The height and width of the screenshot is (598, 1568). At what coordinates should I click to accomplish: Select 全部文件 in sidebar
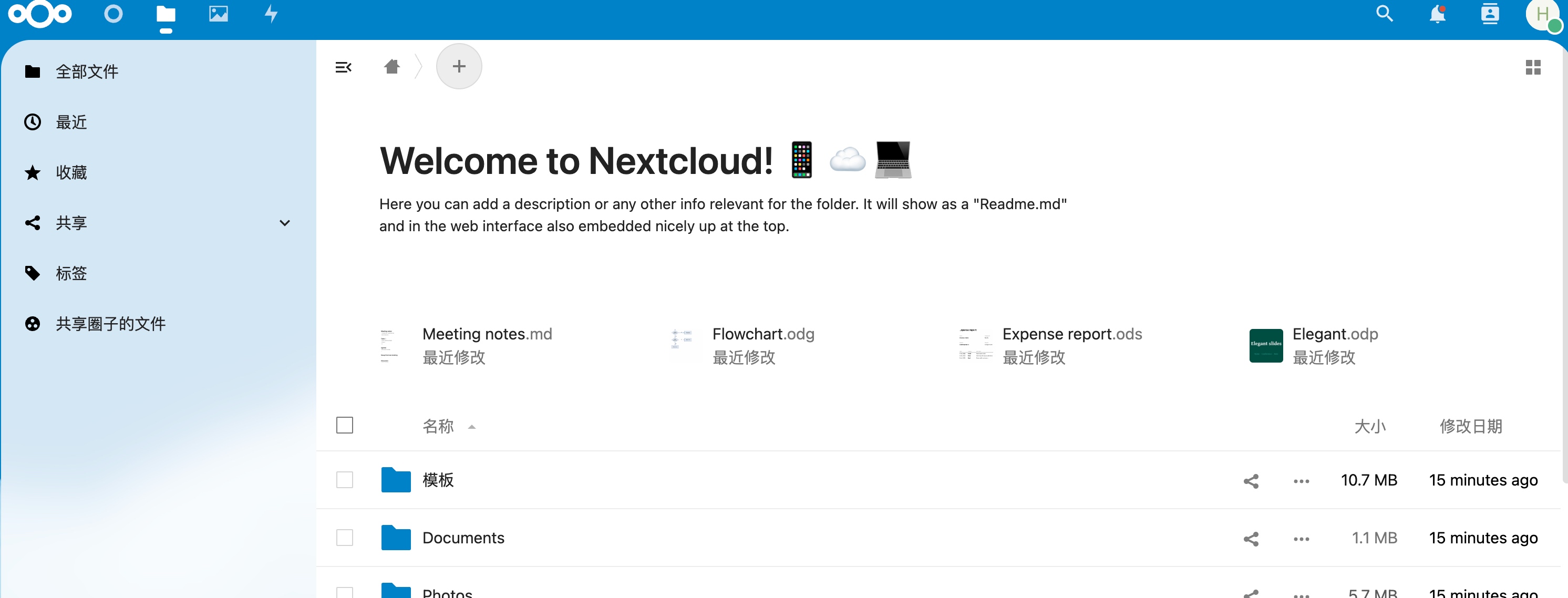point(158,72)
